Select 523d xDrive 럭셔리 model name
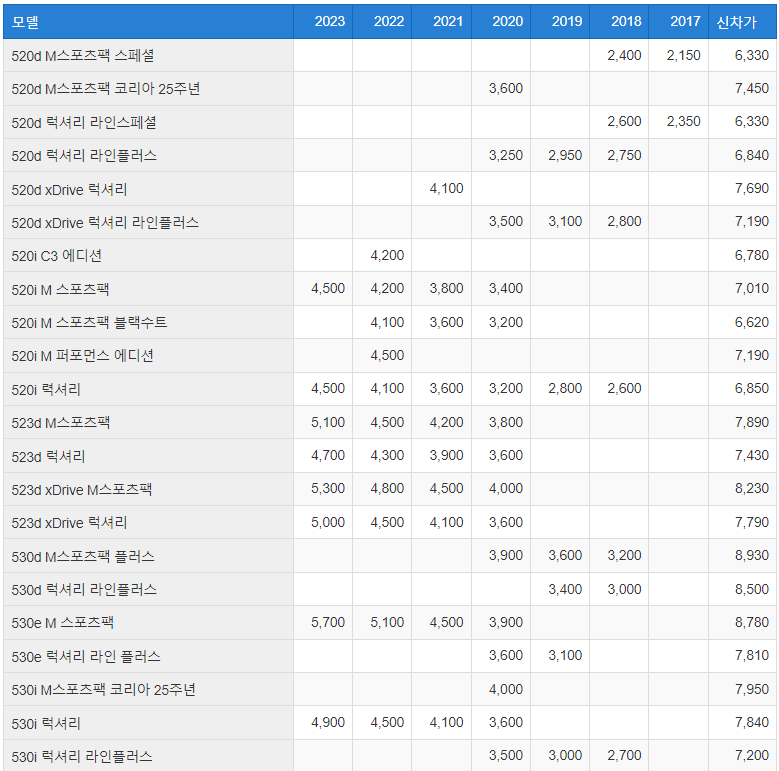 [x=69, y=523]
